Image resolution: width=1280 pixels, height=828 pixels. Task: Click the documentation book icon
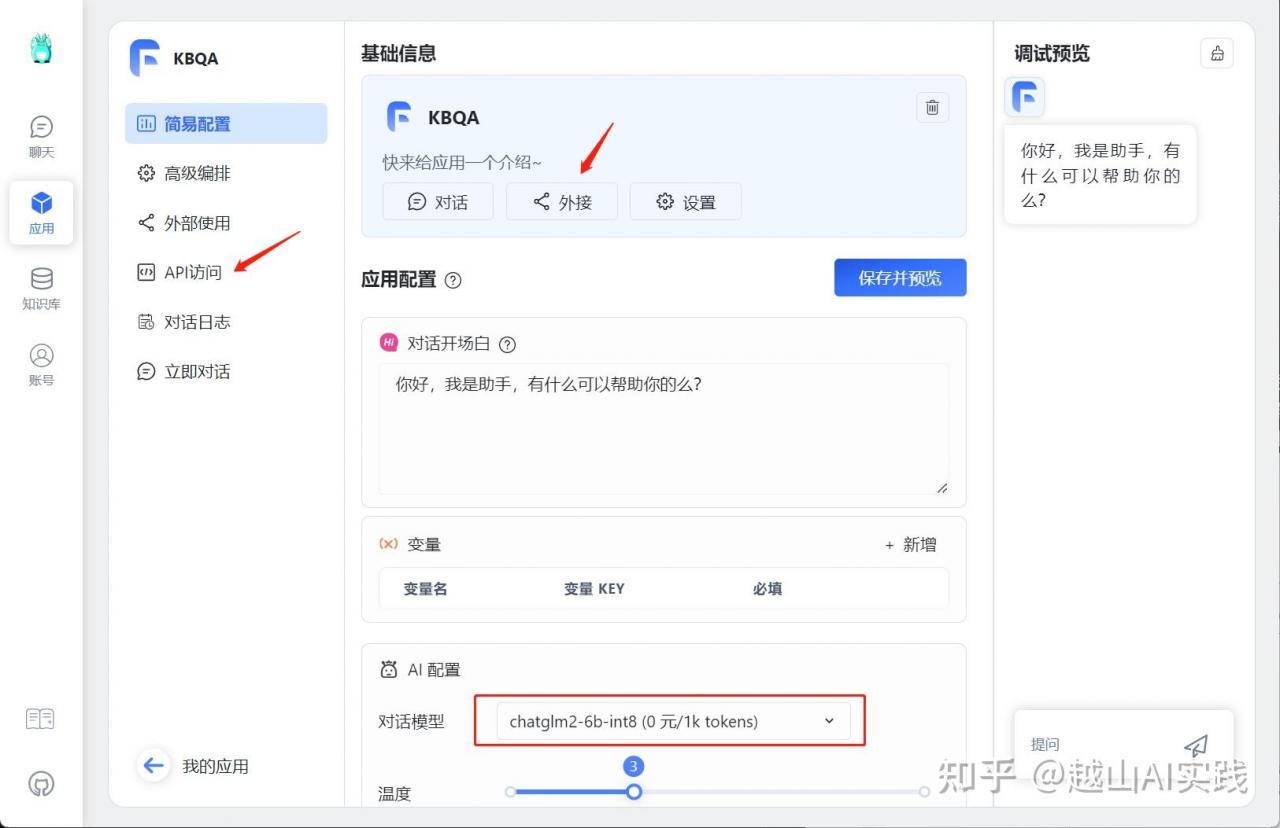coord(40,719)
